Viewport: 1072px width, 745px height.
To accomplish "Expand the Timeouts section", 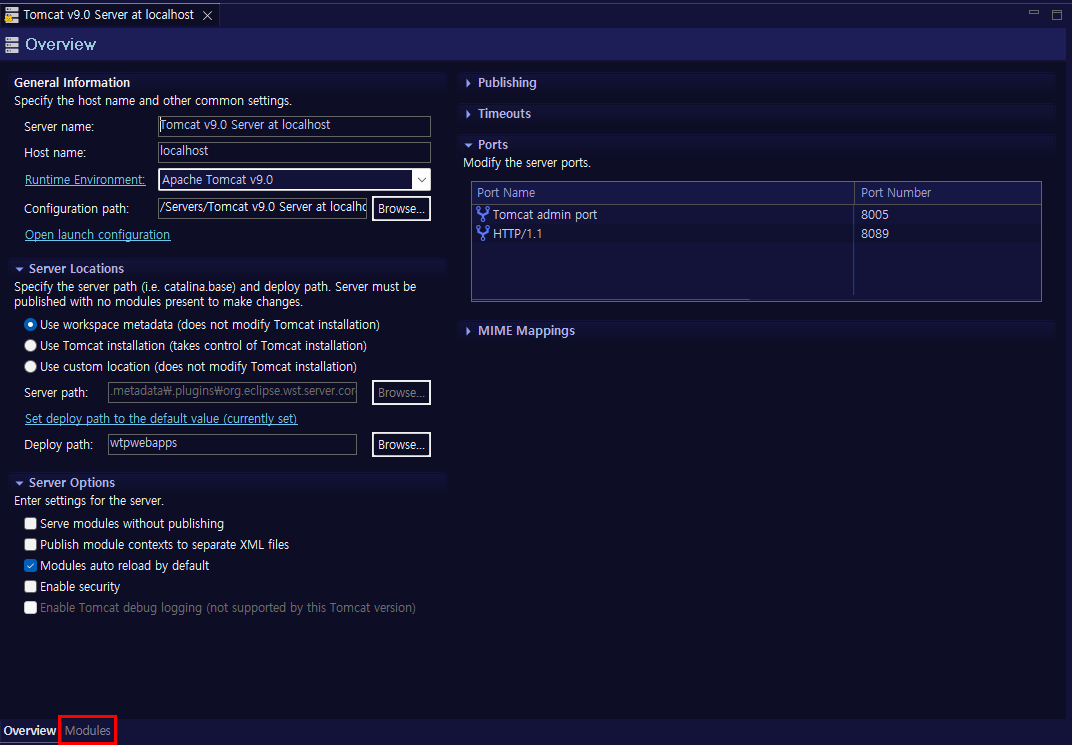I will [468, 114].
